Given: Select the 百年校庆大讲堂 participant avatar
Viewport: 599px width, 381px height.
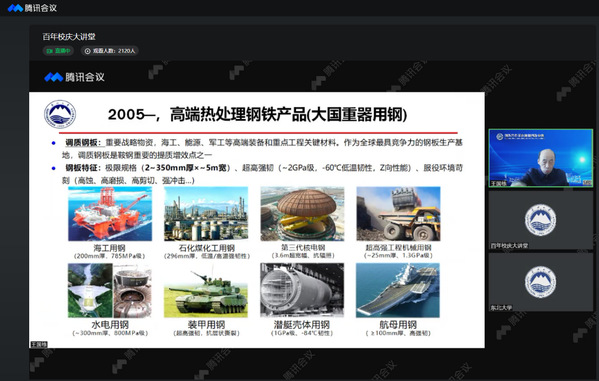Looking at the screenshot, I should pyautogui.click(x=540, y=220).
